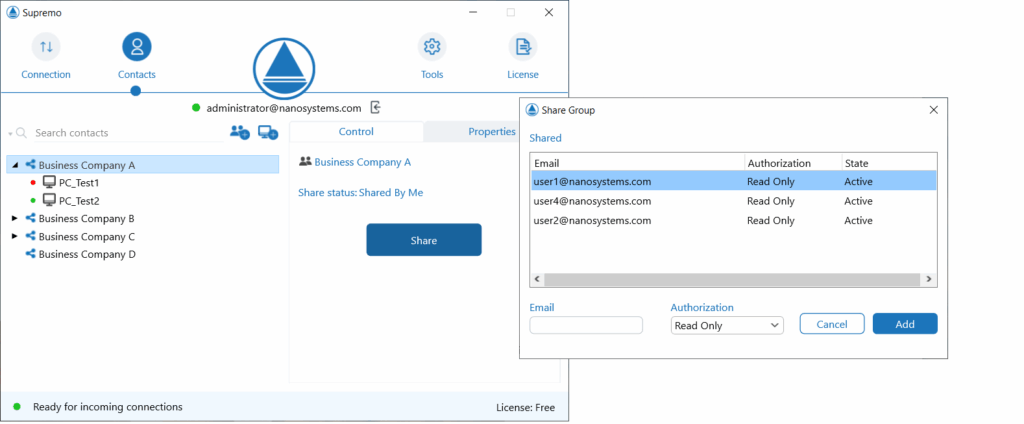The height and width of the screenshot is (424, 1024).
Task: Select Business Company C in the tree
Action: click(x=86, y=236)
